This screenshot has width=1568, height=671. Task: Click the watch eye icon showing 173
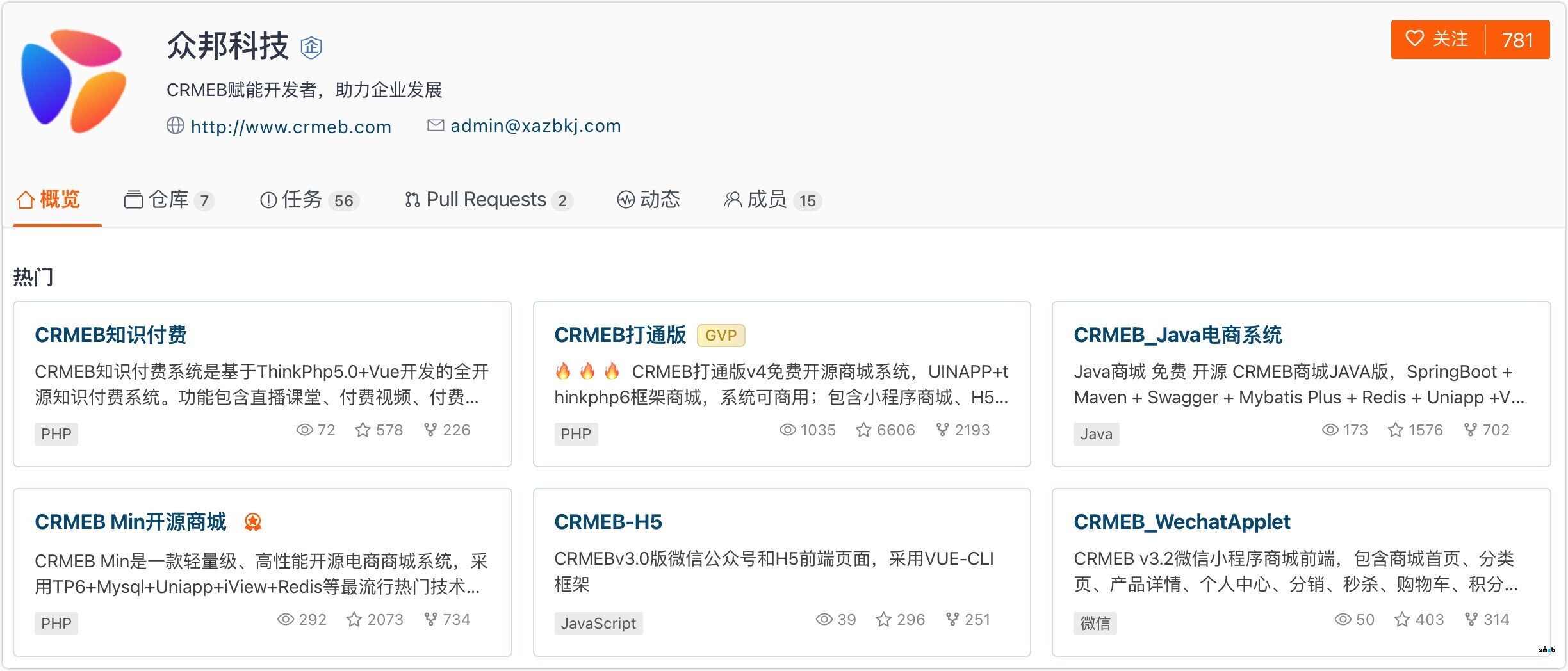1330,430
